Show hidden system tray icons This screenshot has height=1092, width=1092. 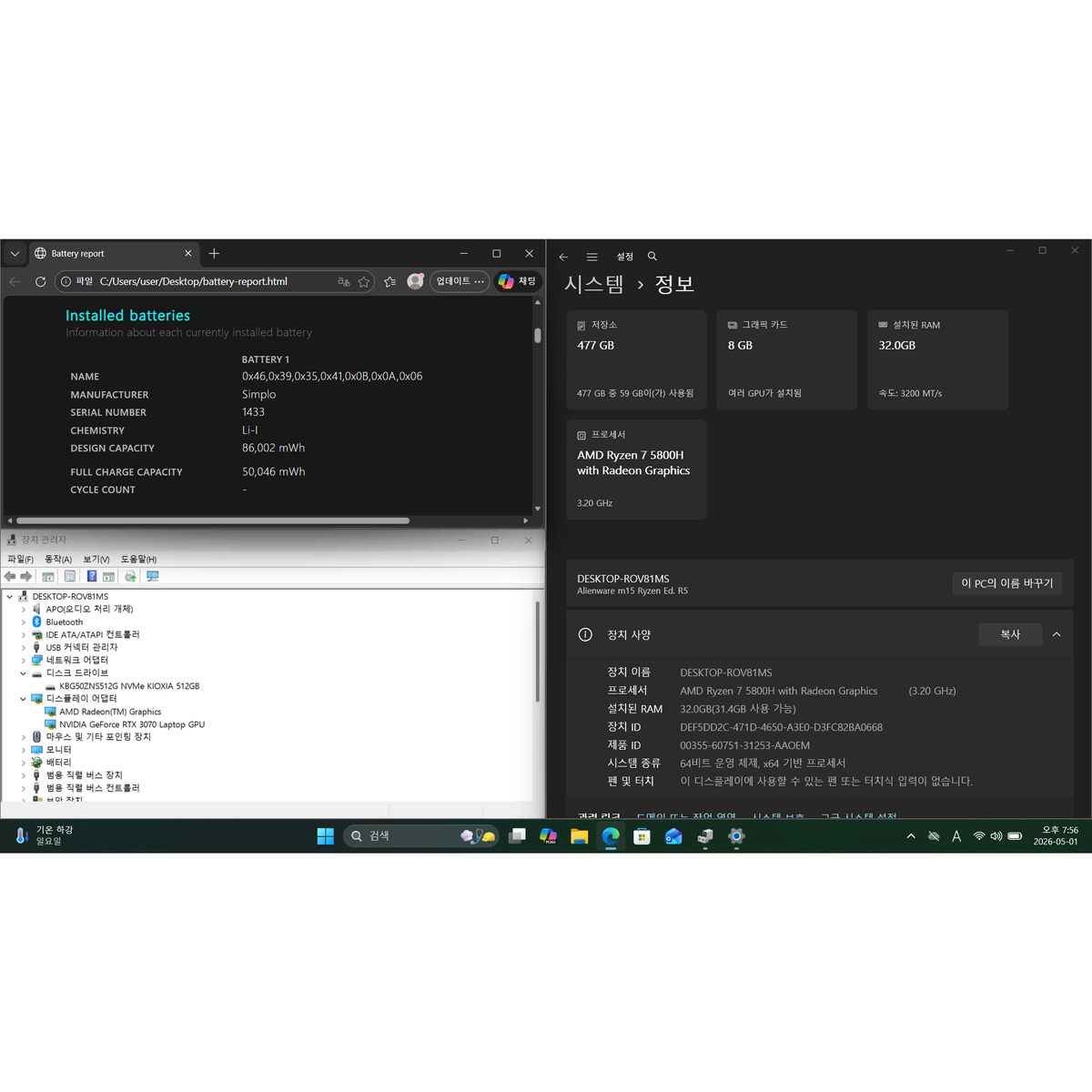pyautogui.click(x=911, y=836)
